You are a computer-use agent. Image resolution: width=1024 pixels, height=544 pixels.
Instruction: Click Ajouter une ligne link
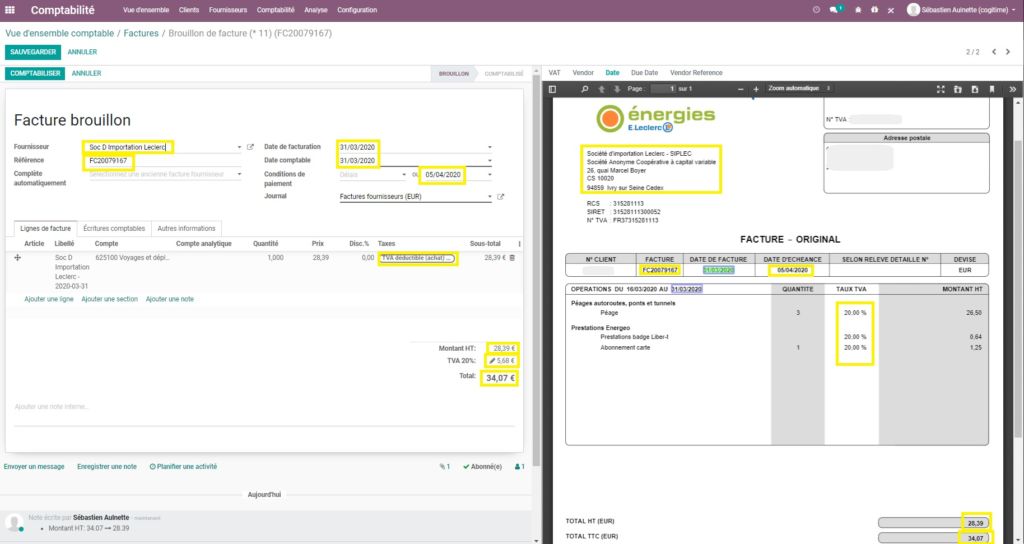[49, 299]
